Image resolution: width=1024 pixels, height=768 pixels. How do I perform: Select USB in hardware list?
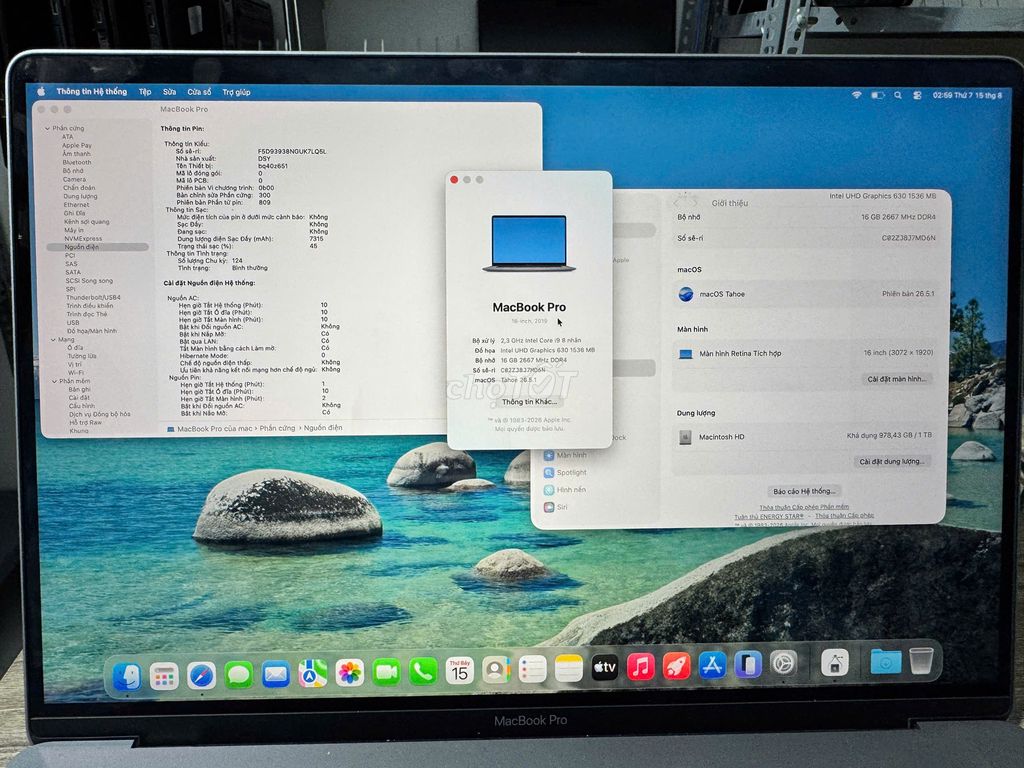pyautogui.click(x=72, y=323)
